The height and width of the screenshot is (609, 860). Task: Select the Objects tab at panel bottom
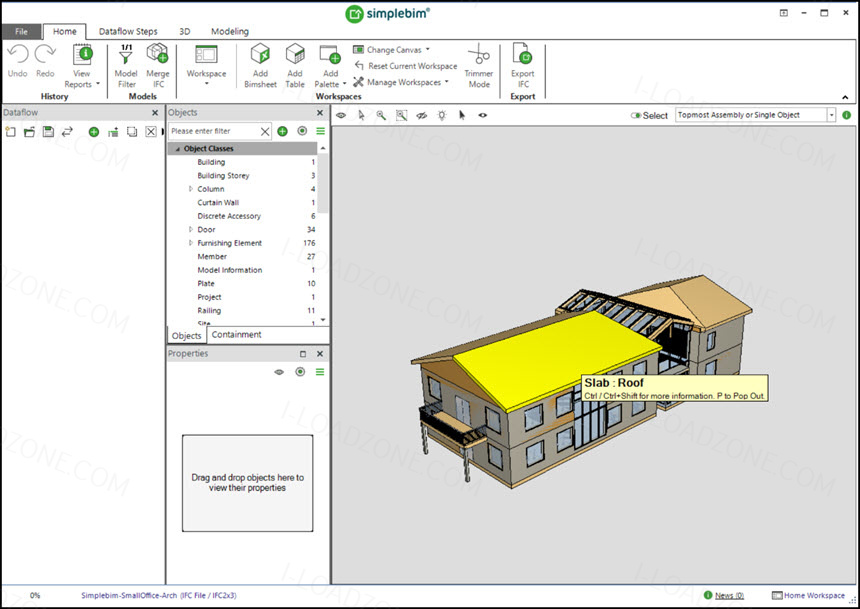click(186, 335)
